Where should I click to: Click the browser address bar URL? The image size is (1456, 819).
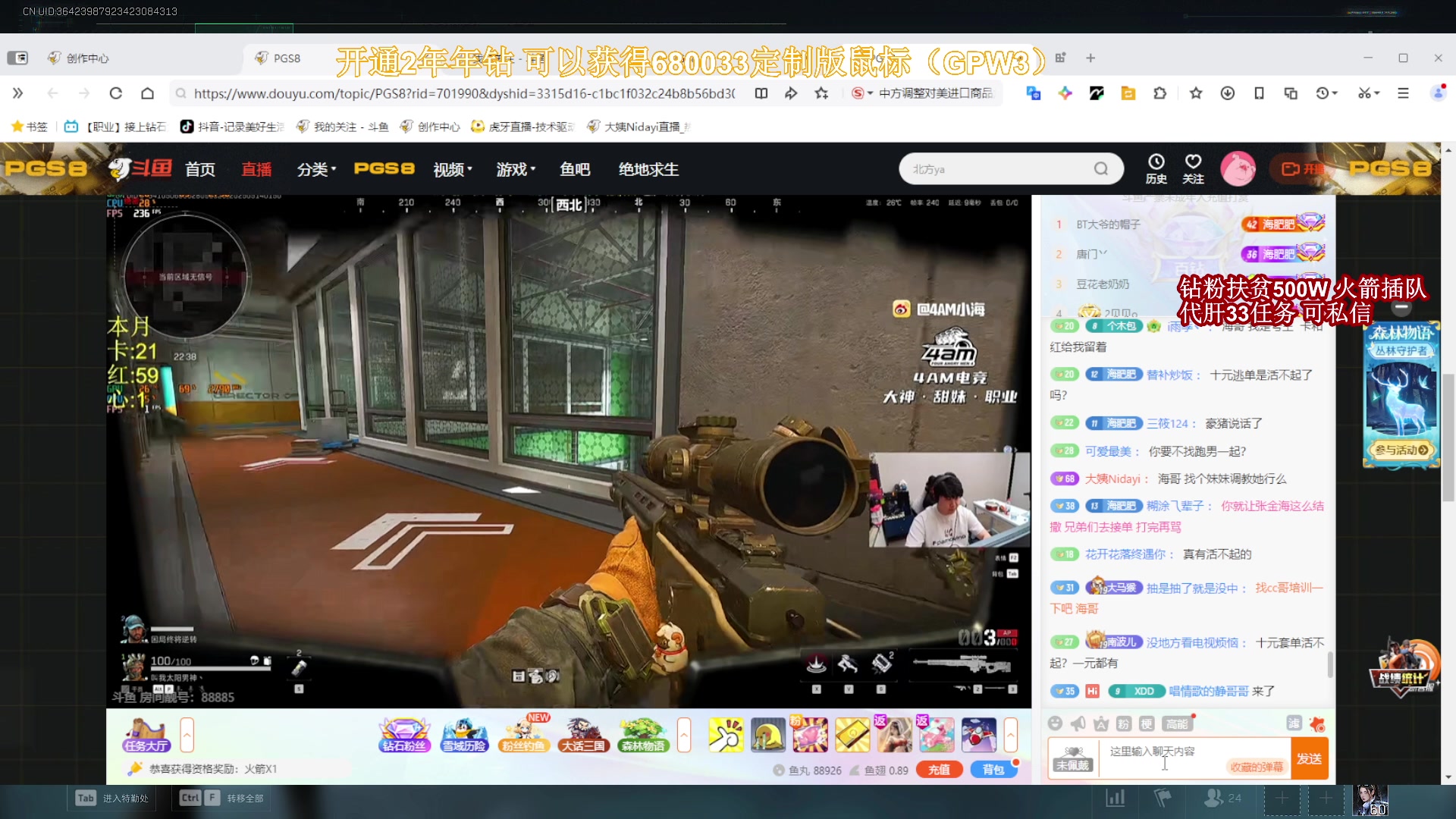[x=463, y=93]
